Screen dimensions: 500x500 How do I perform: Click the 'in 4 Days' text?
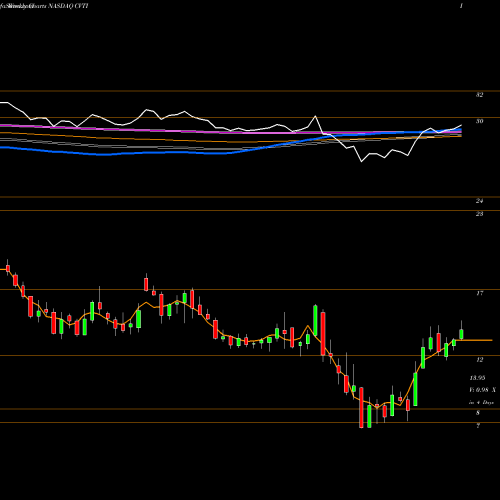coord(481,403)
